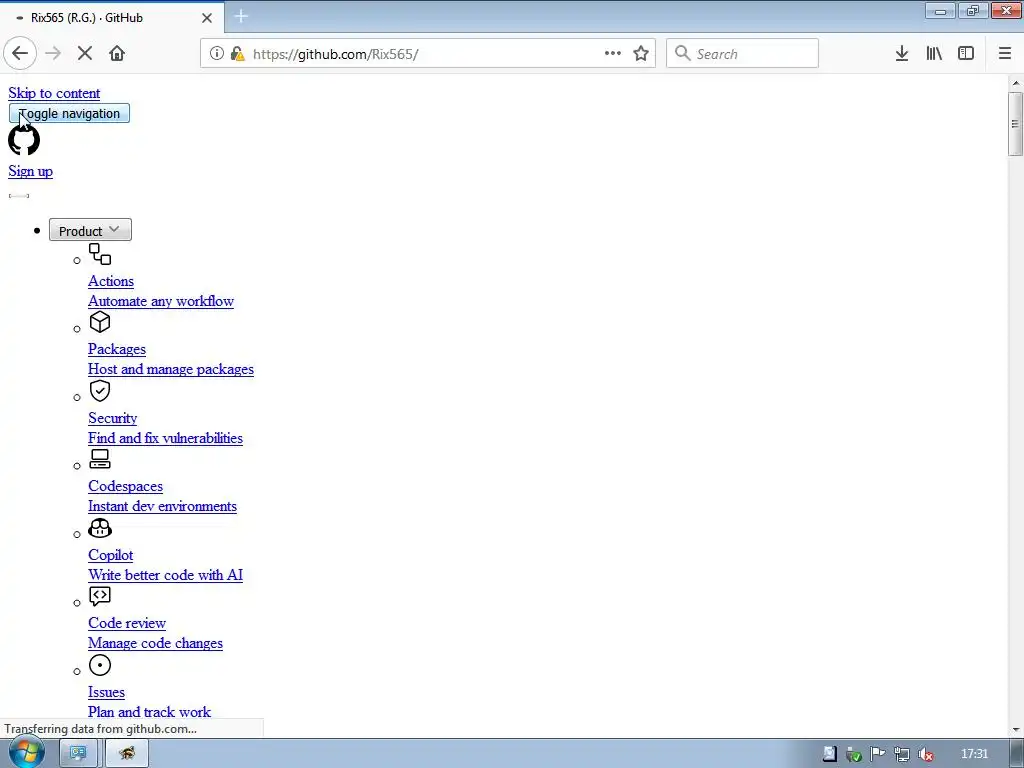
Task: Select the Rix565 (R.G.) GitHub tab
Action: pyautogui.click(x=112, y=18)
